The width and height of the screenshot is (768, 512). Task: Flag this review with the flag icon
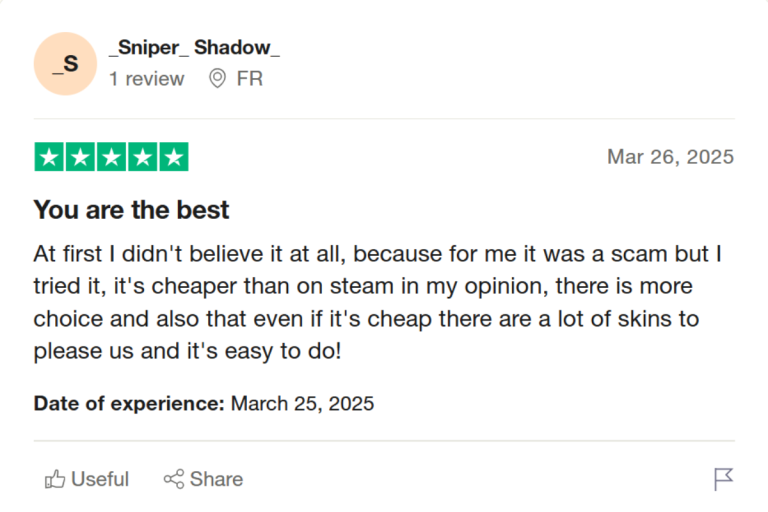[724, 479]
